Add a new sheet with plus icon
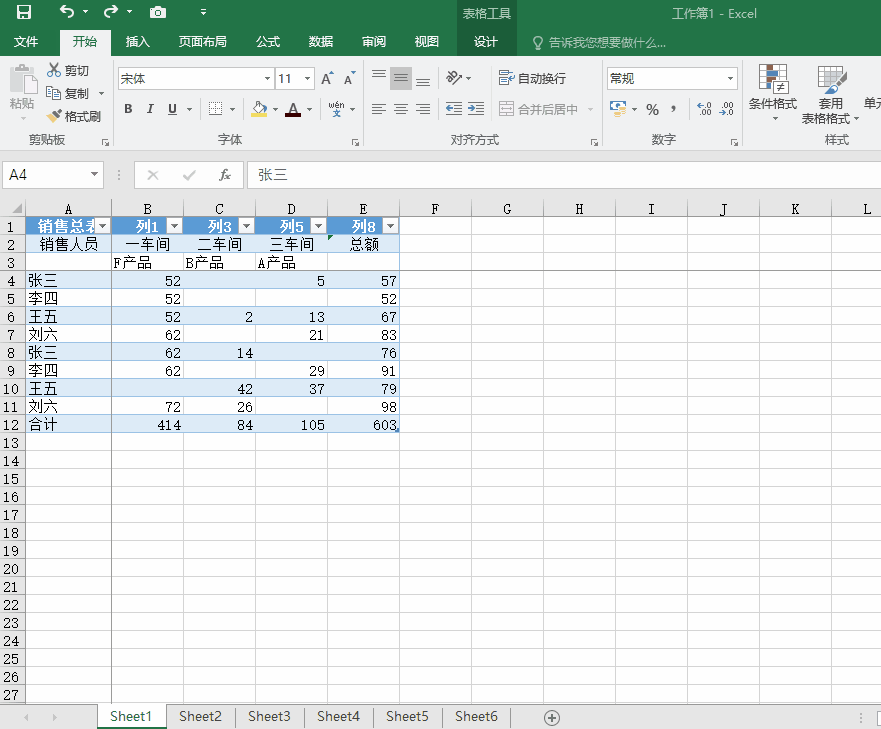This screenshot has width=881, height=729. click(x=552, y=717)
